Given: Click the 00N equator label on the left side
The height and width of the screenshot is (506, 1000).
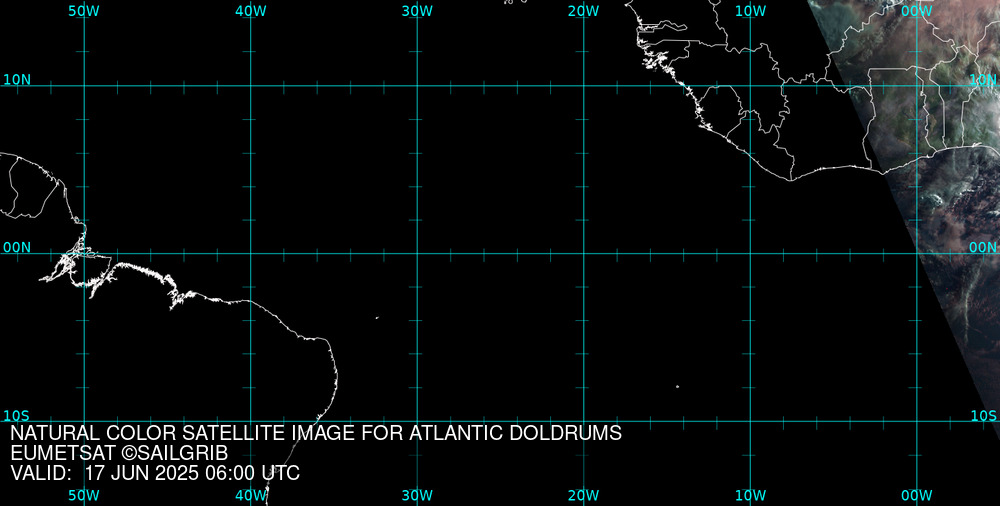Looking at the screenshot, I should pyautogui.click(x=17, y=248).
